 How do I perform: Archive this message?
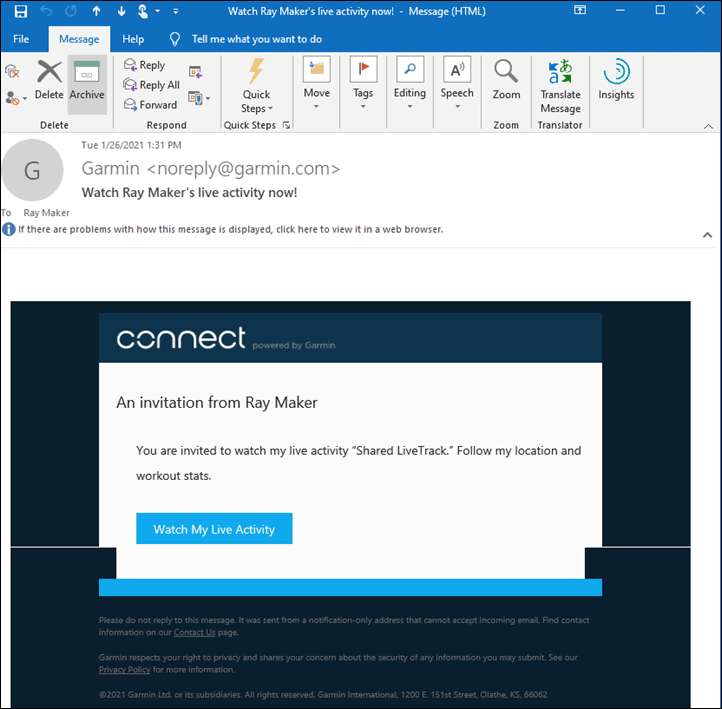(x=87, y=84)
